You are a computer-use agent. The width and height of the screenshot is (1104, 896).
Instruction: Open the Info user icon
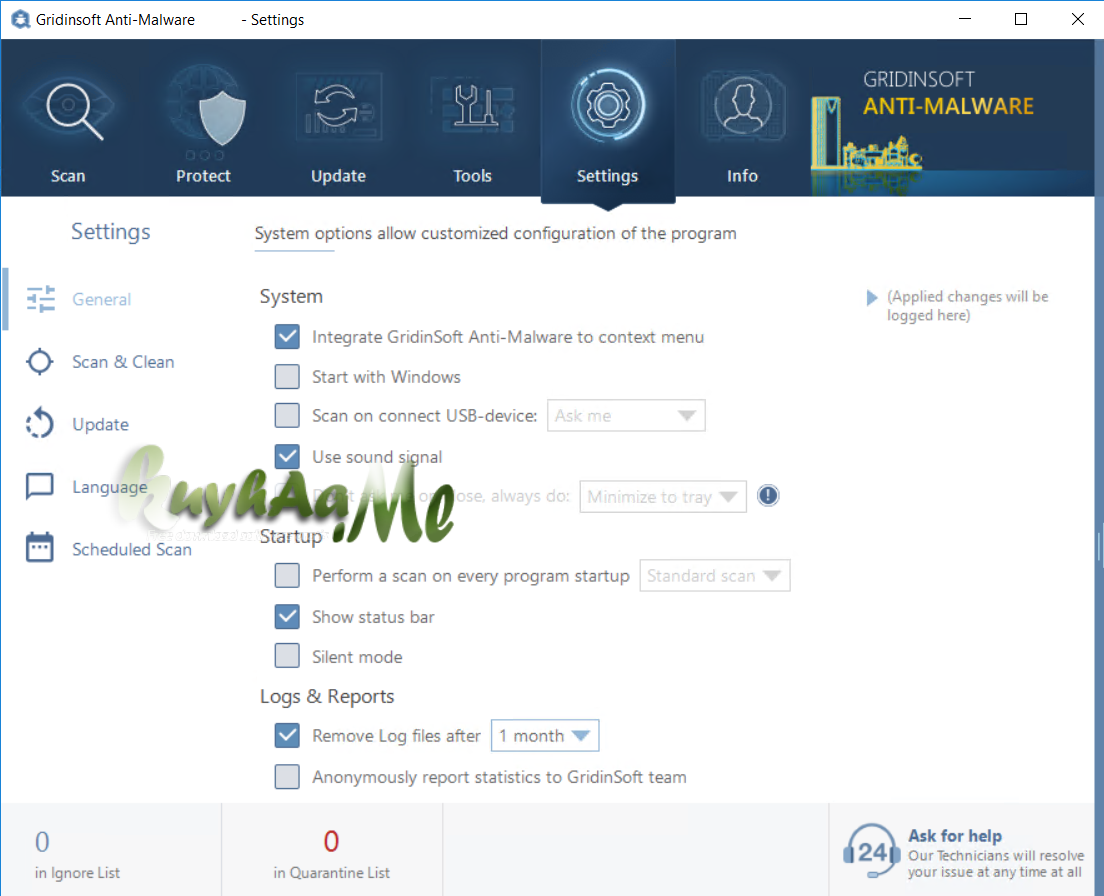coord(743,106)
